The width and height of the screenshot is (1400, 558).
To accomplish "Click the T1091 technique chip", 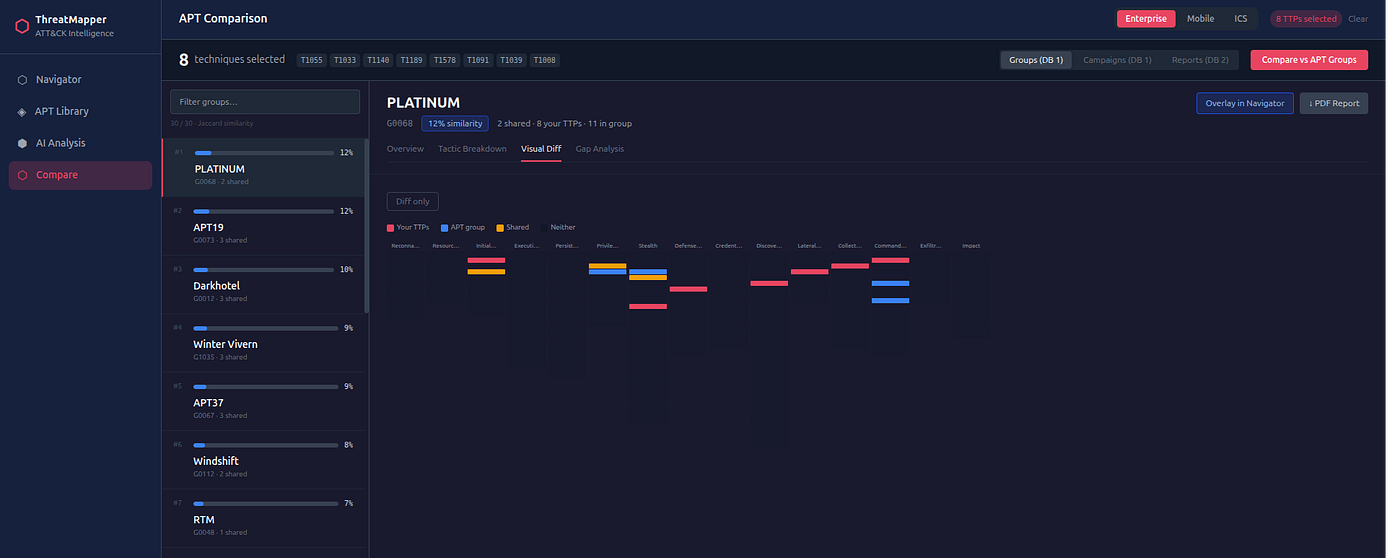I will point(478,60).
